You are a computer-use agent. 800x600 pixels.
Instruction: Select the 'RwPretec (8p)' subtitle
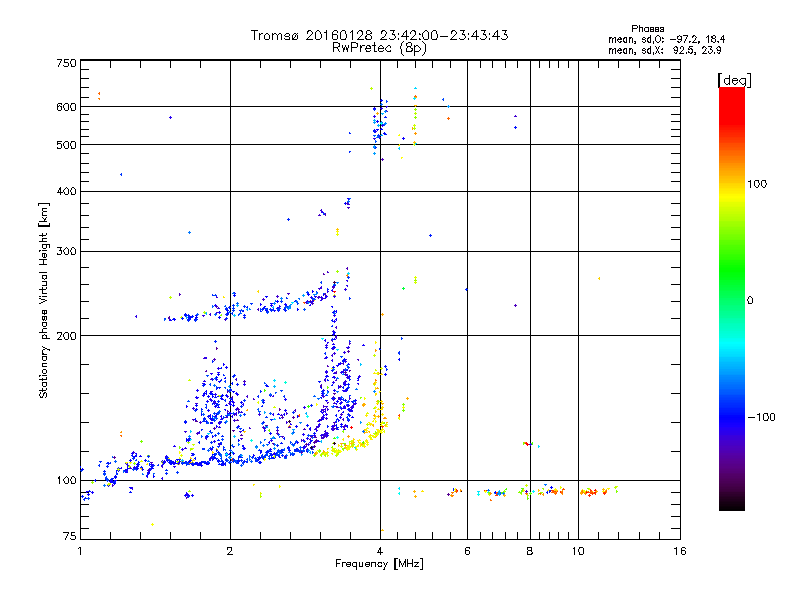click(x=379, y=48)
